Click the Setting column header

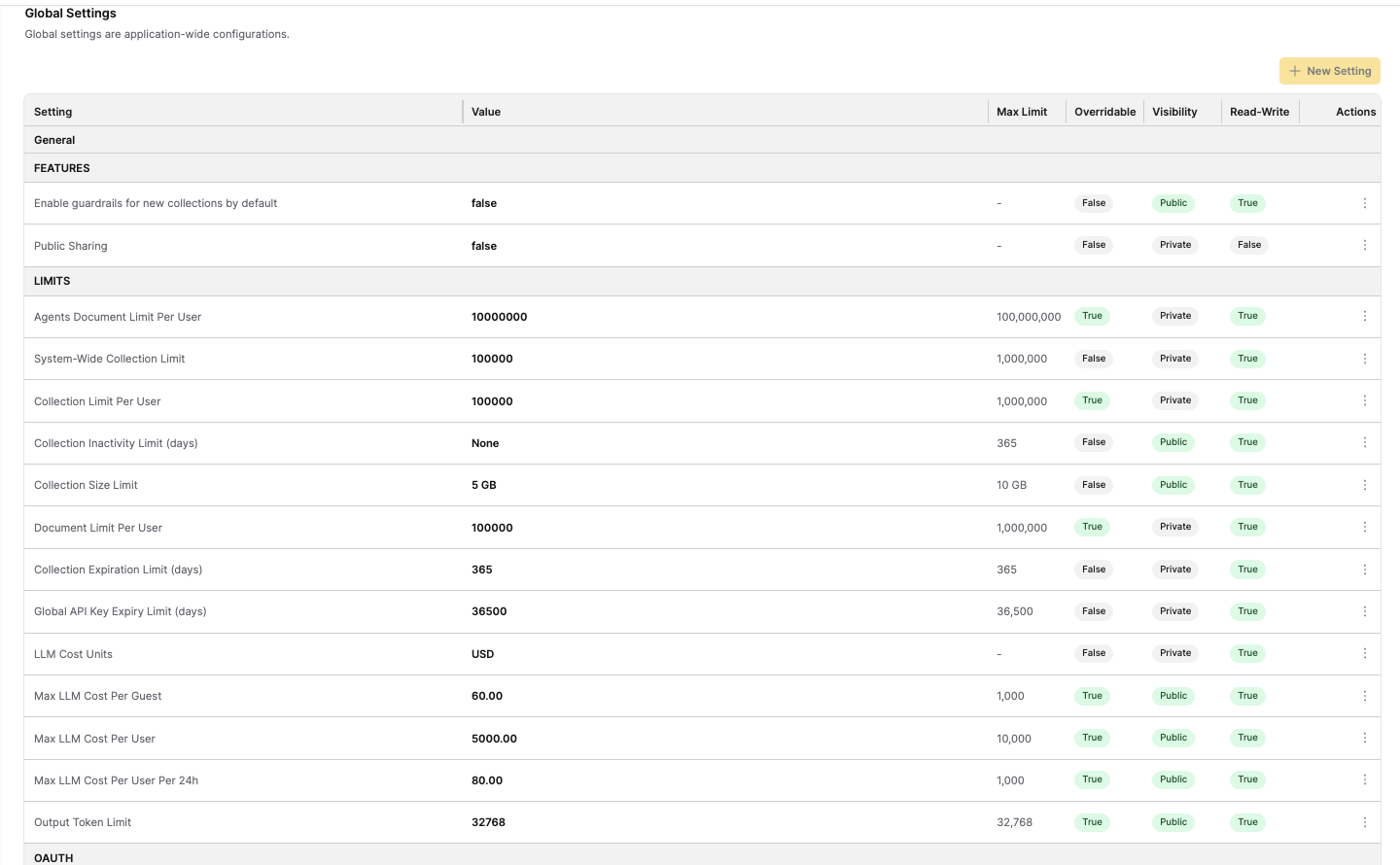[52, 111]
